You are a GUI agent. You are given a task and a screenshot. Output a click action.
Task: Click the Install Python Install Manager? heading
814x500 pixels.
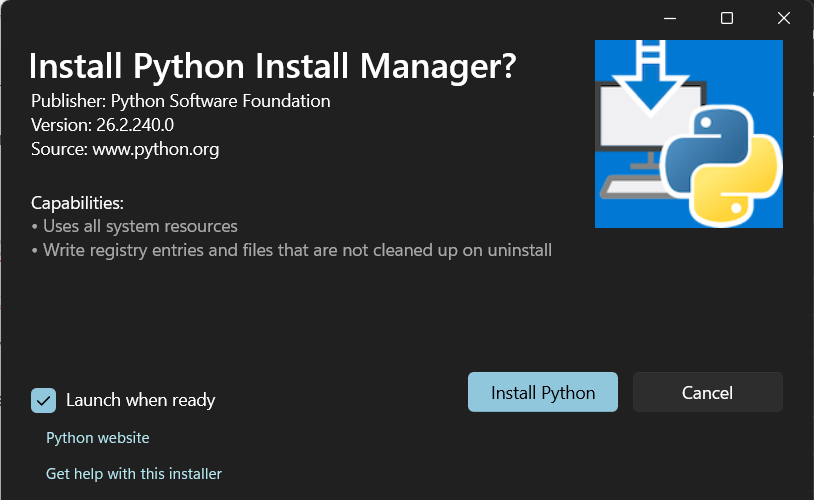pos(273,66)
